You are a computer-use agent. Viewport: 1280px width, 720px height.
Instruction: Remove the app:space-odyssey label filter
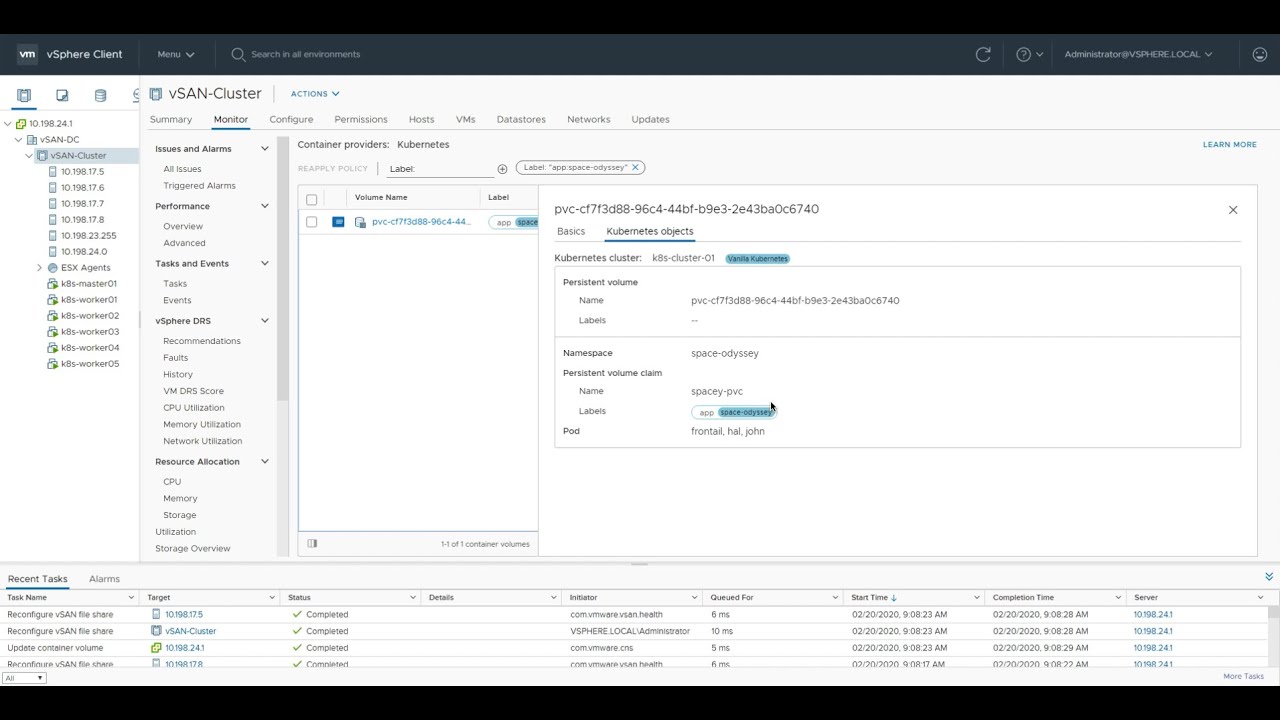pyautogui.click(x=635, y=168)
